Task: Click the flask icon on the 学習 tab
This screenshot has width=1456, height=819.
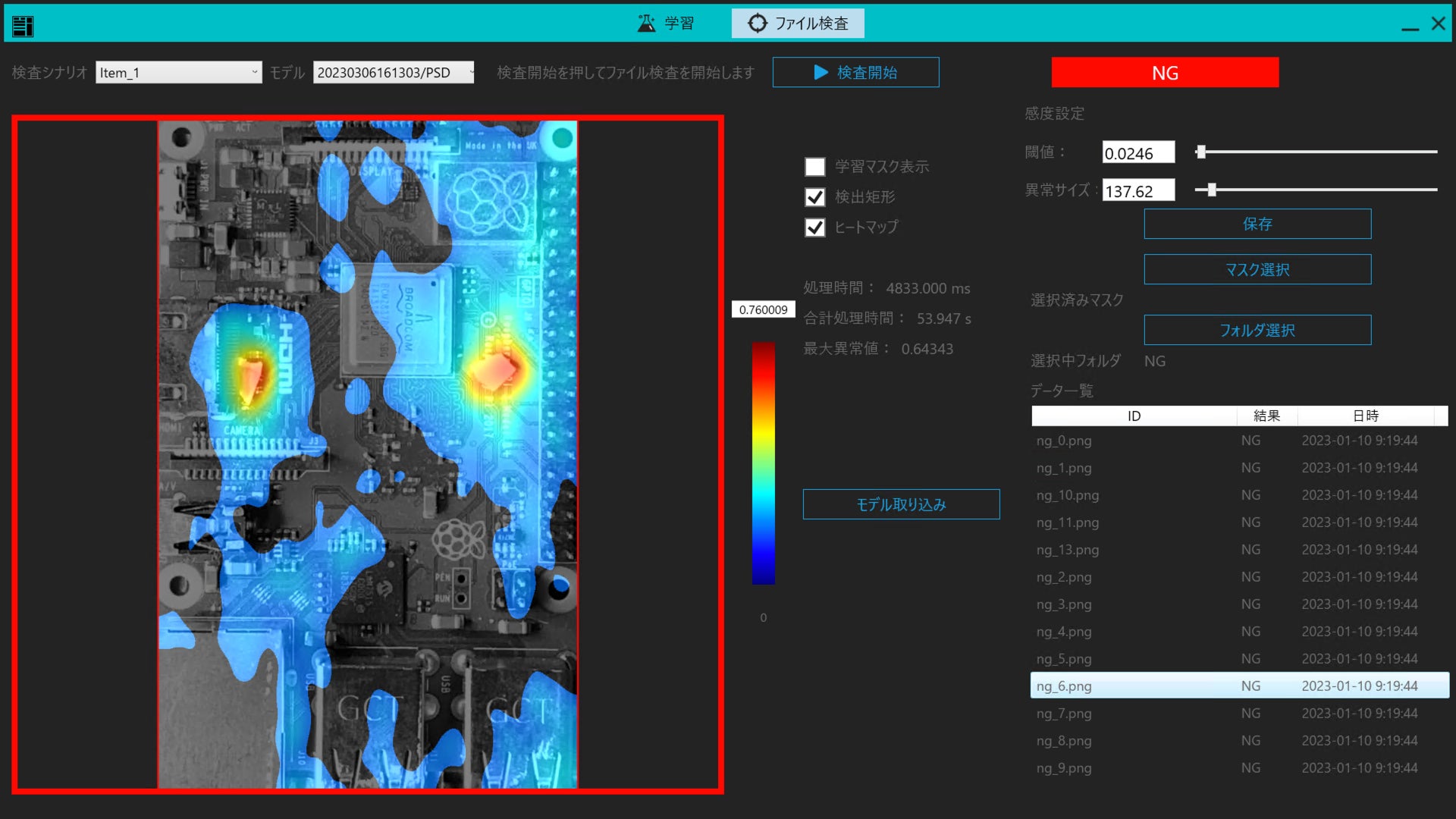Action: coord(646,24)
